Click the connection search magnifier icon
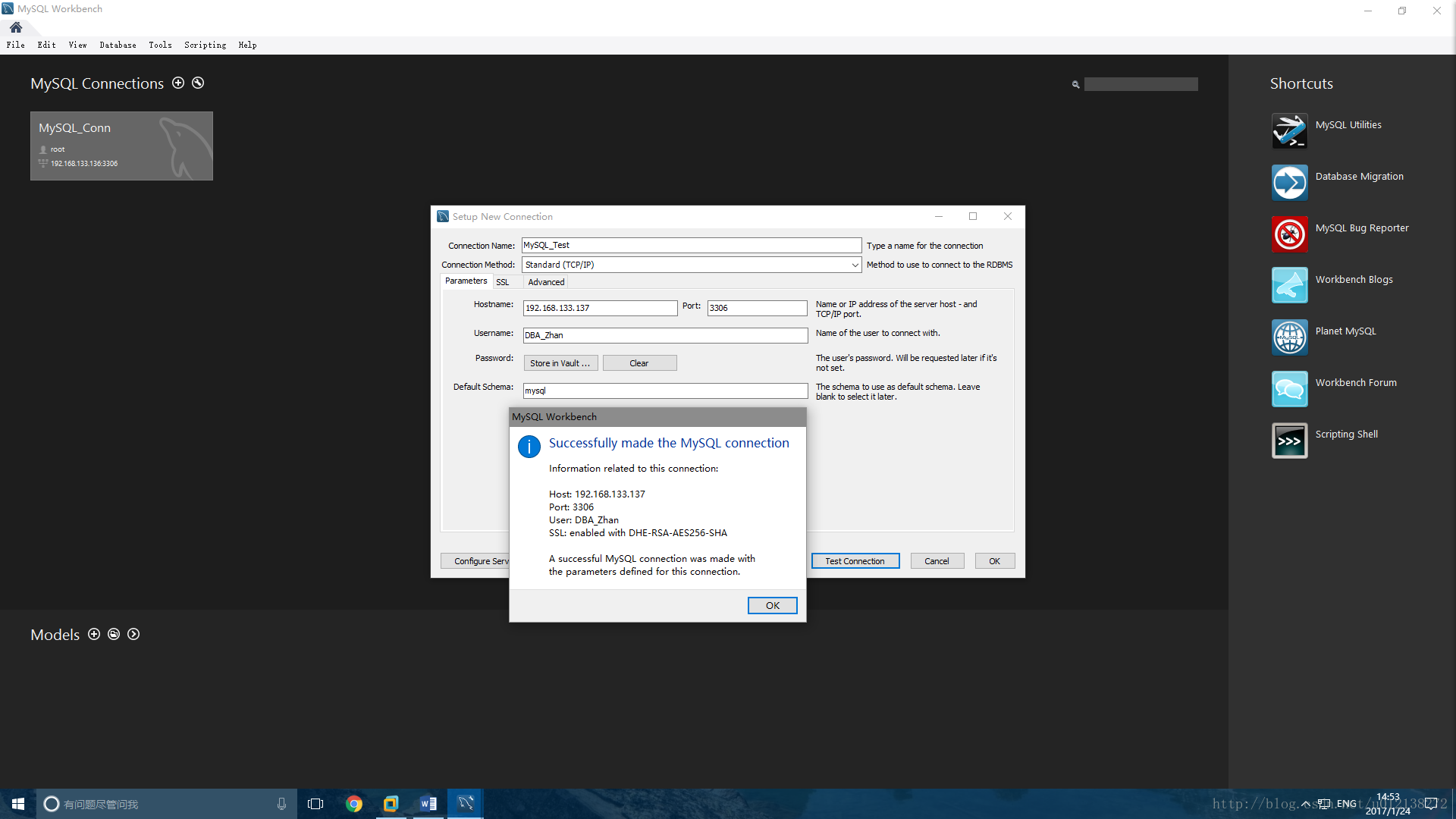This screenshot has height=819, width=1456. [1075, 84]
